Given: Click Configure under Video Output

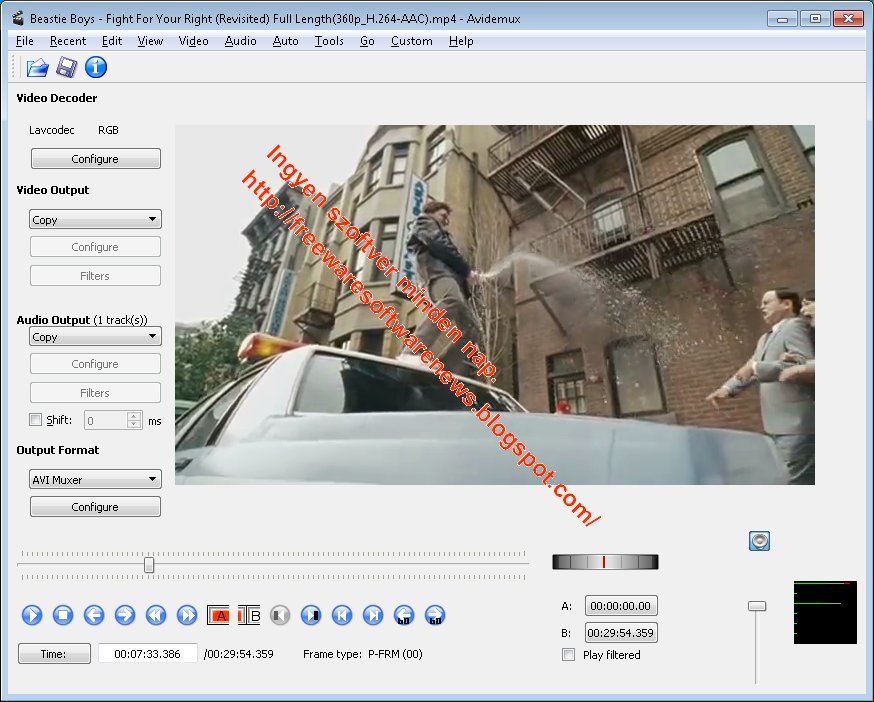Looking at the screenshot, I should 95,246.
